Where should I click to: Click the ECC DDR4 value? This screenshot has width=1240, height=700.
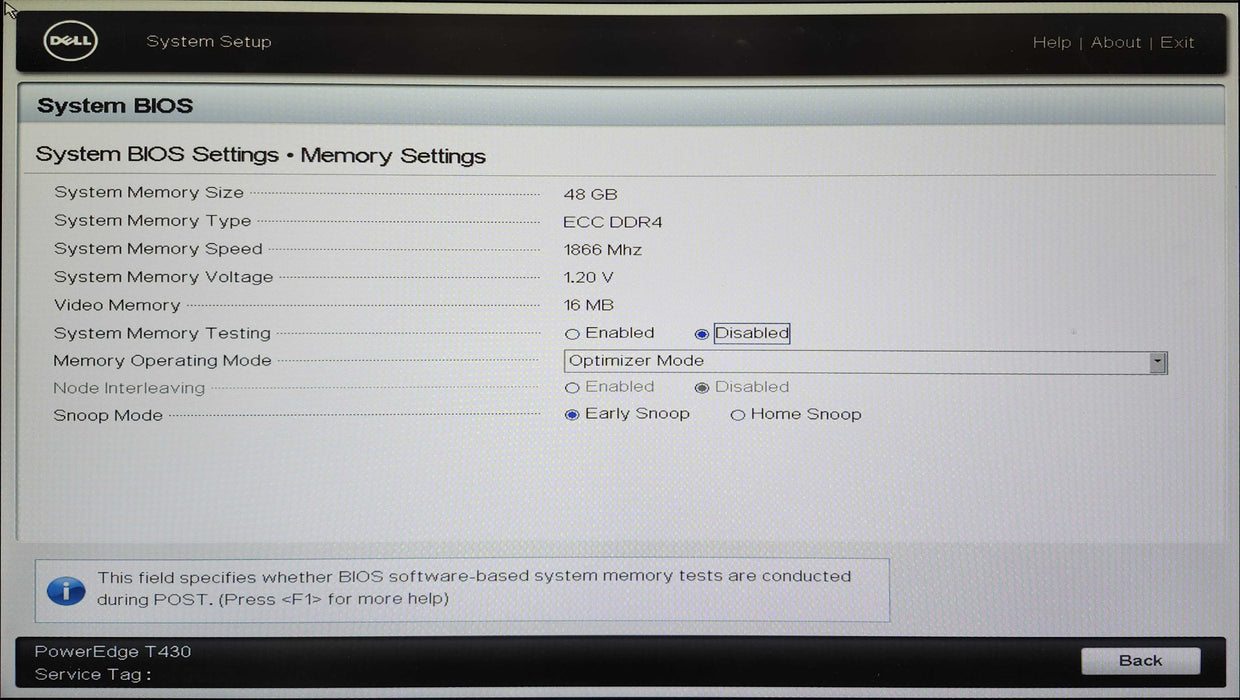(x=613, y=222)
